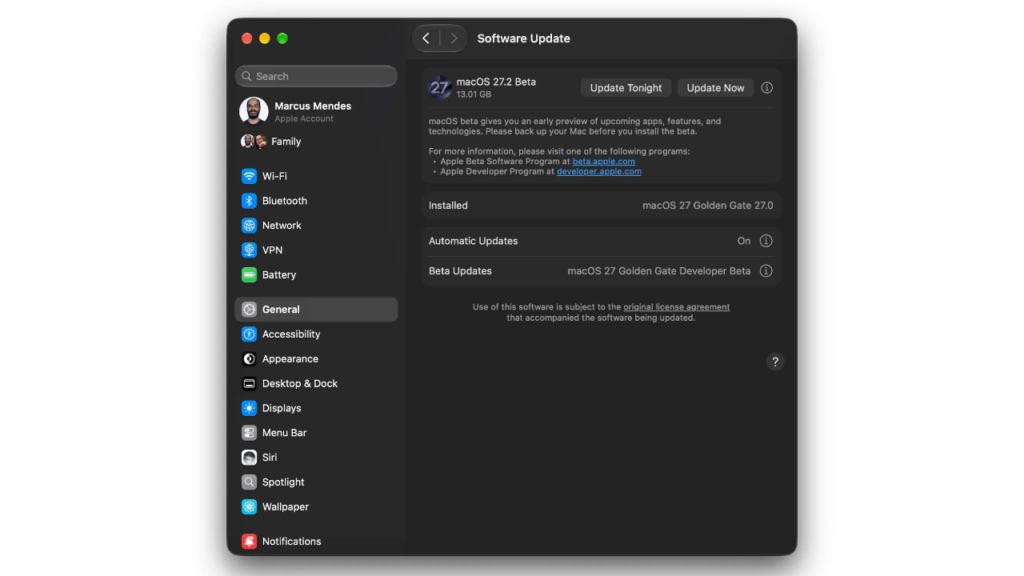
Task: Open Notifications bell icon
Action: 249,541
